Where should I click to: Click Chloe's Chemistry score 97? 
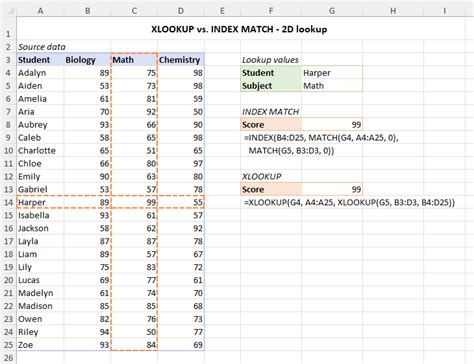point(181,164)
